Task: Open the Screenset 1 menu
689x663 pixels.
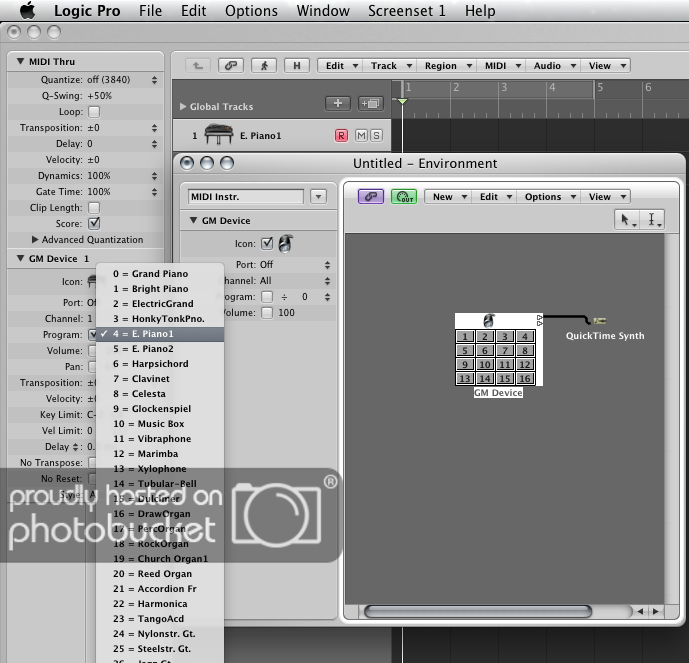Action: coord(406,11)
